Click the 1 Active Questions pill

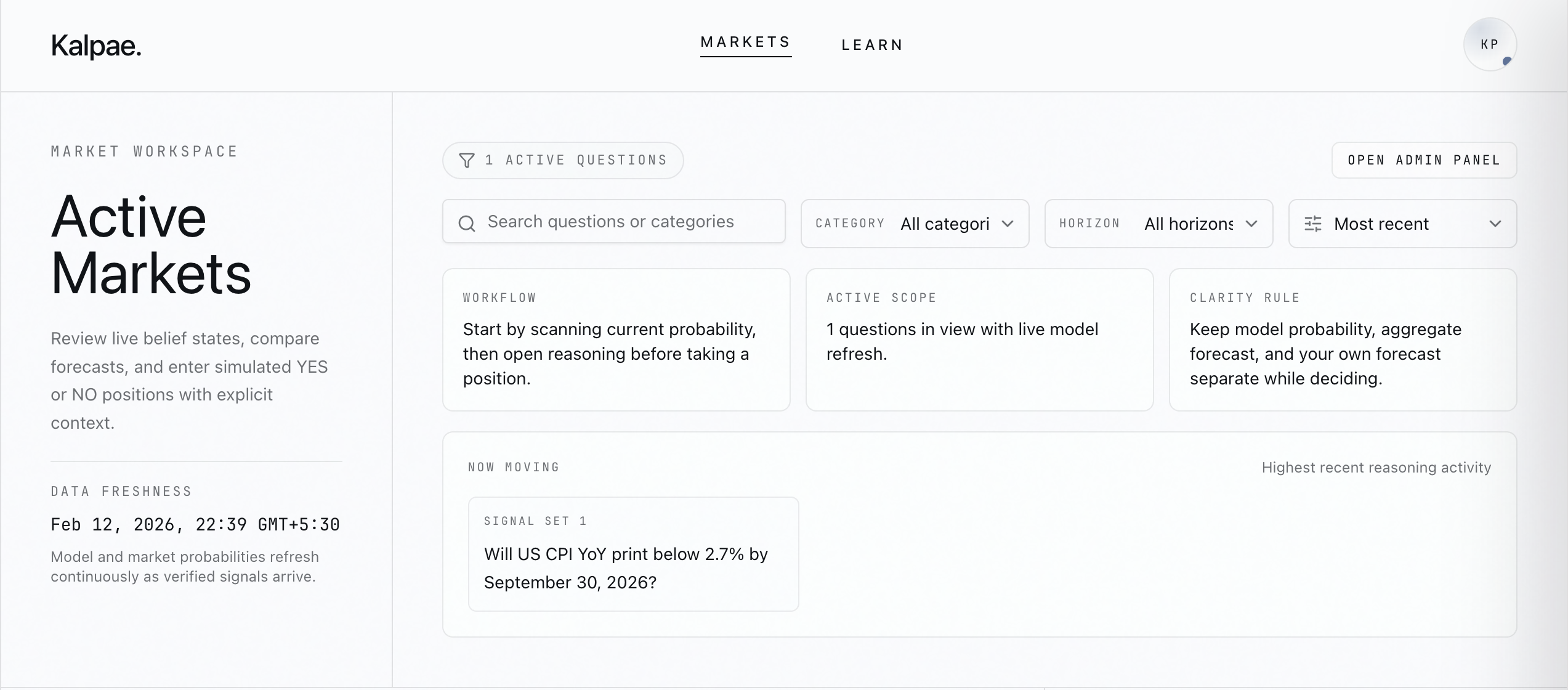point(563,161)
